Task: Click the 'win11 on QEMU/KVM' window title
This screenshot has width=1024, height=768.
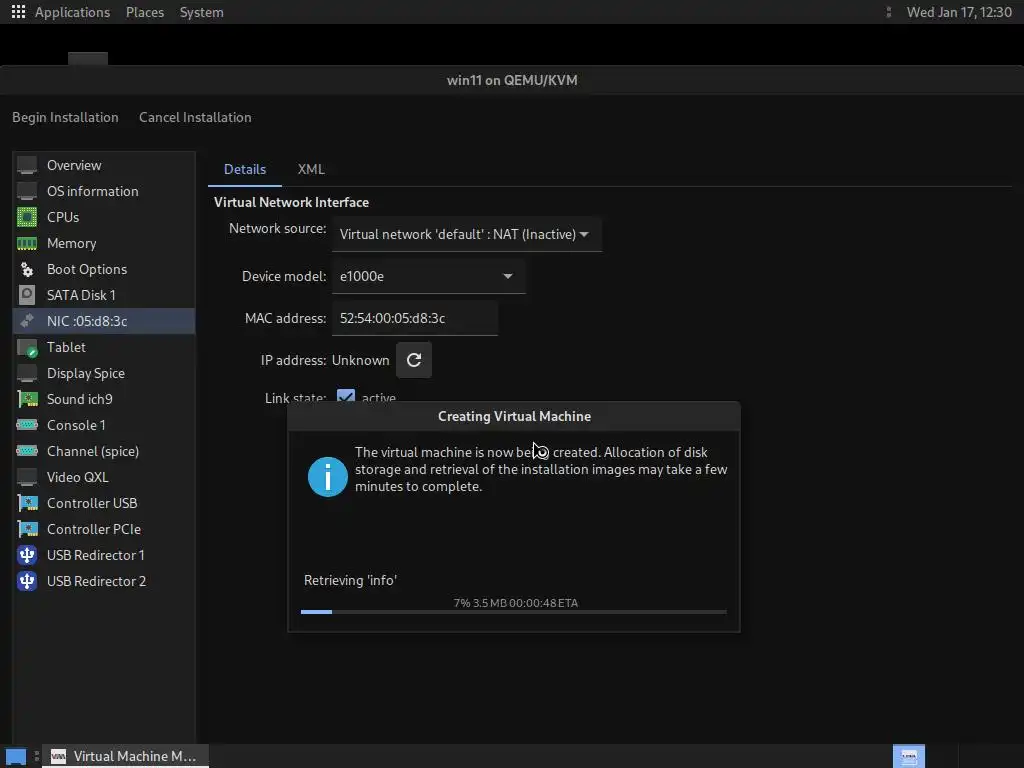Action: point(512,80)
